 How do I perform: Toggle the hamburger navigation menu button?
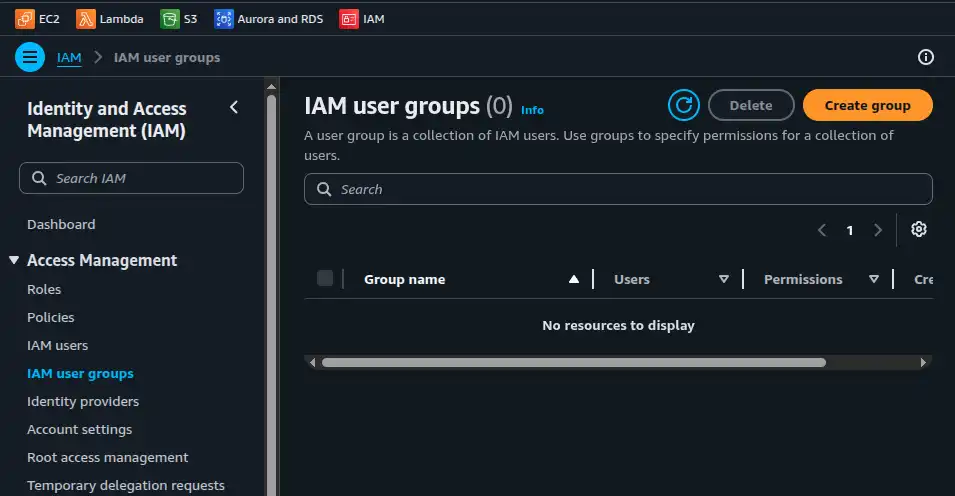click(30, 57)
